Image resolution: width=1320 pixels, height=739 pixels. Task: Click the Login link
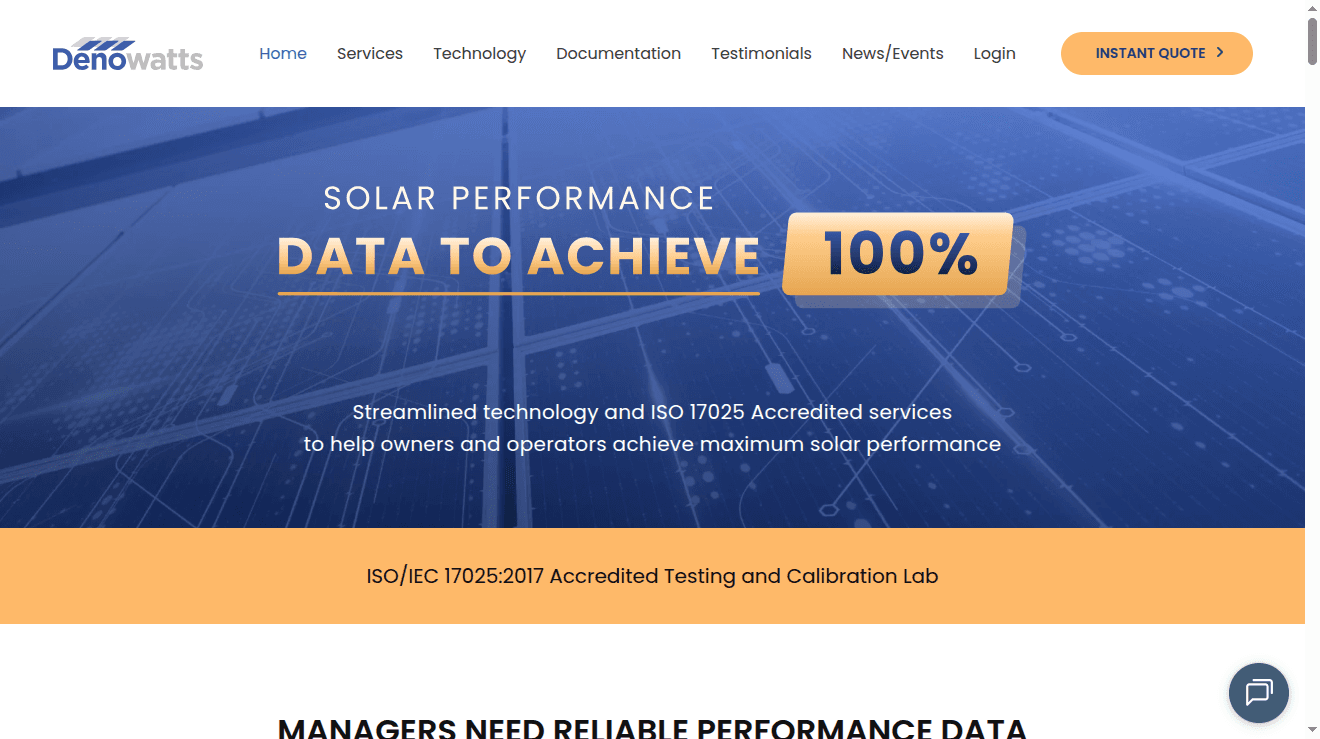coord(994,54)
